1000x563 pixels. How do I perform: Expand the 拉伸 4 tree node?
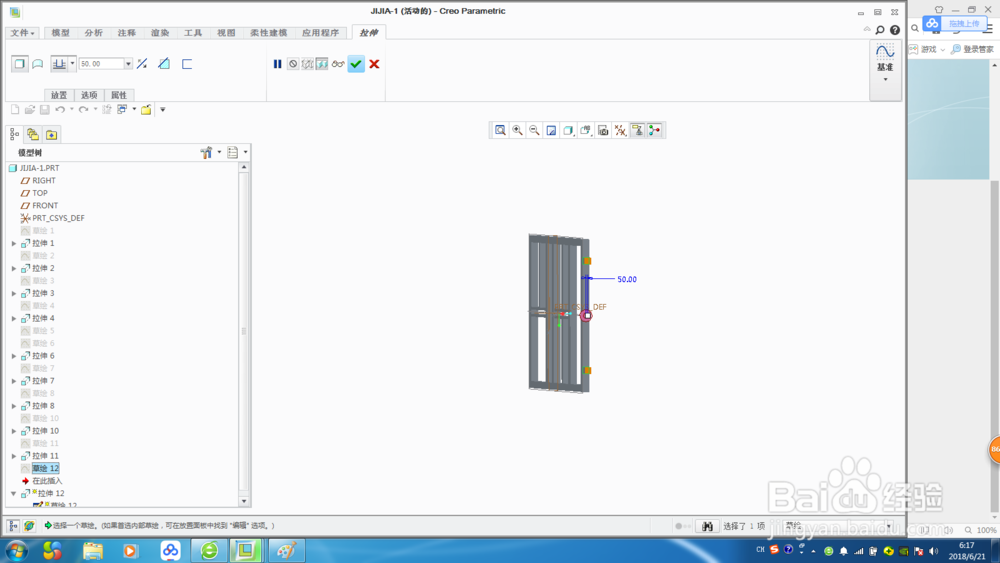pos(14,318)
